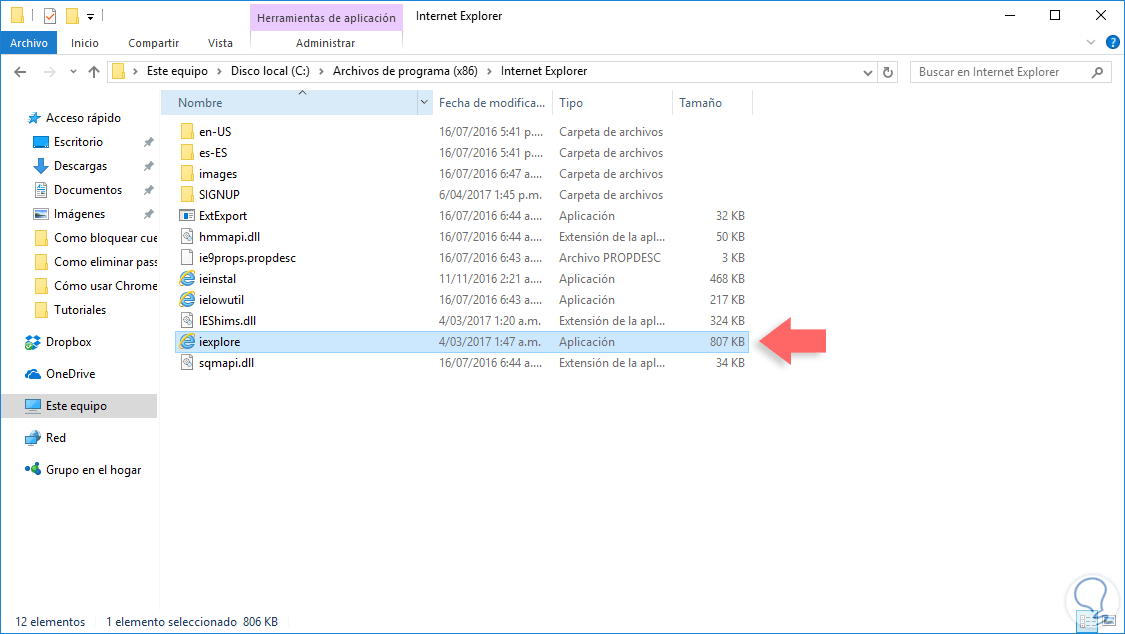Select the IEShims.dll file icon

187,321
